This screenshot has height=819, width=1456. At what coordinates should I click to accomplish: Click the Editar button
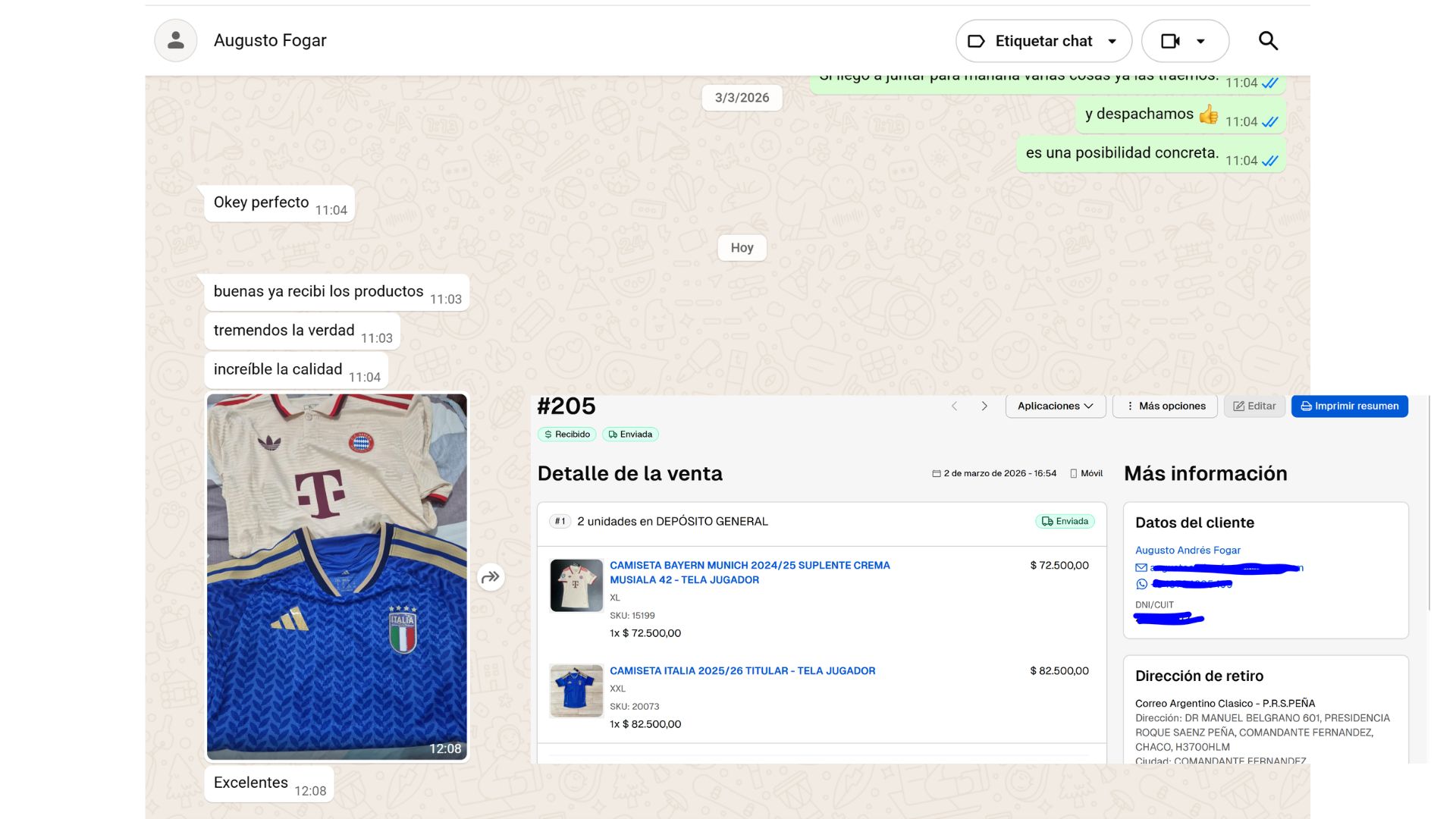click(1254, 406)
